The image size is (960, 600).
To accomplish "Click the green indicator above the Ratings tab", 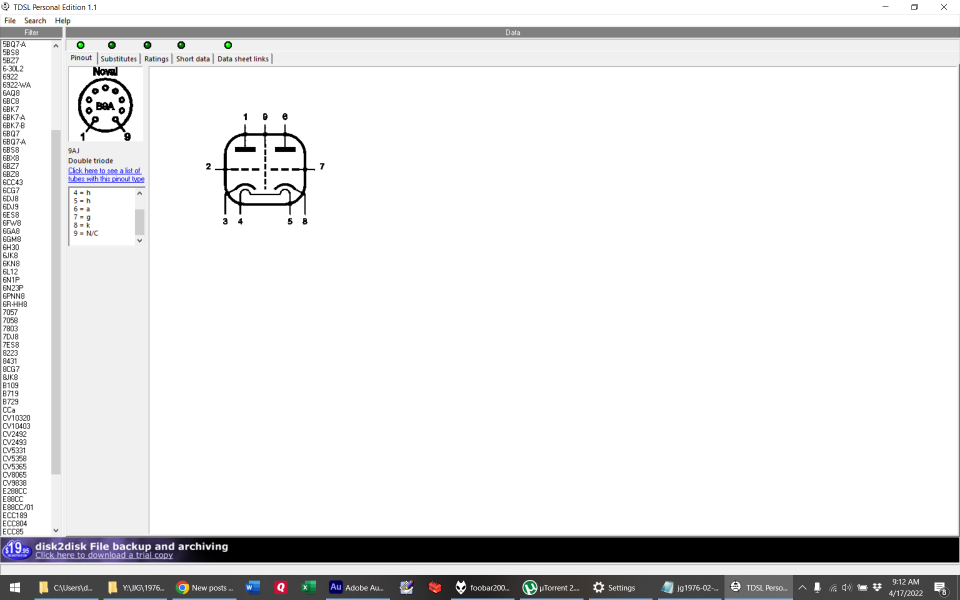I will (x=147, y=45).
